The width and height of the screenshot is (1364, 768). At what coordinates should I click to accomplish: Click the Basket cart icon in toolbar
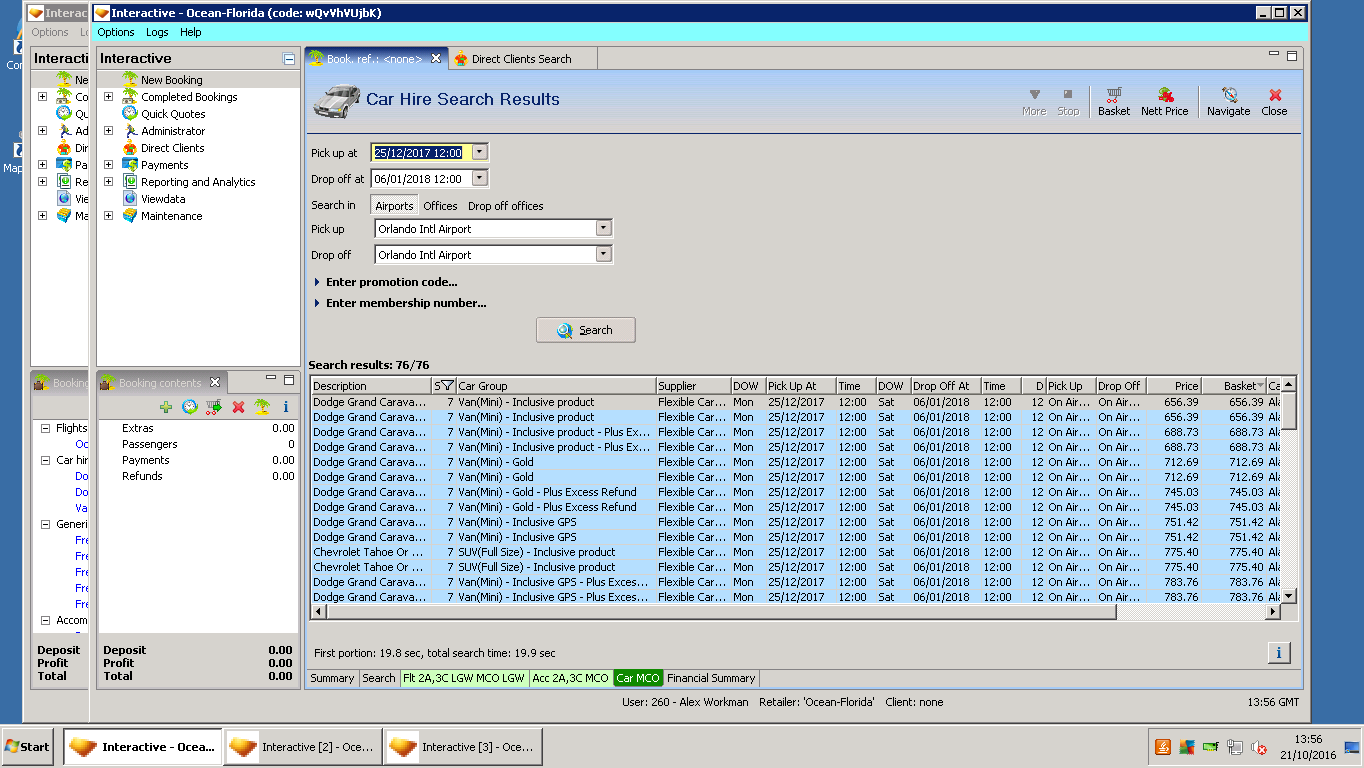(1113, 99)
